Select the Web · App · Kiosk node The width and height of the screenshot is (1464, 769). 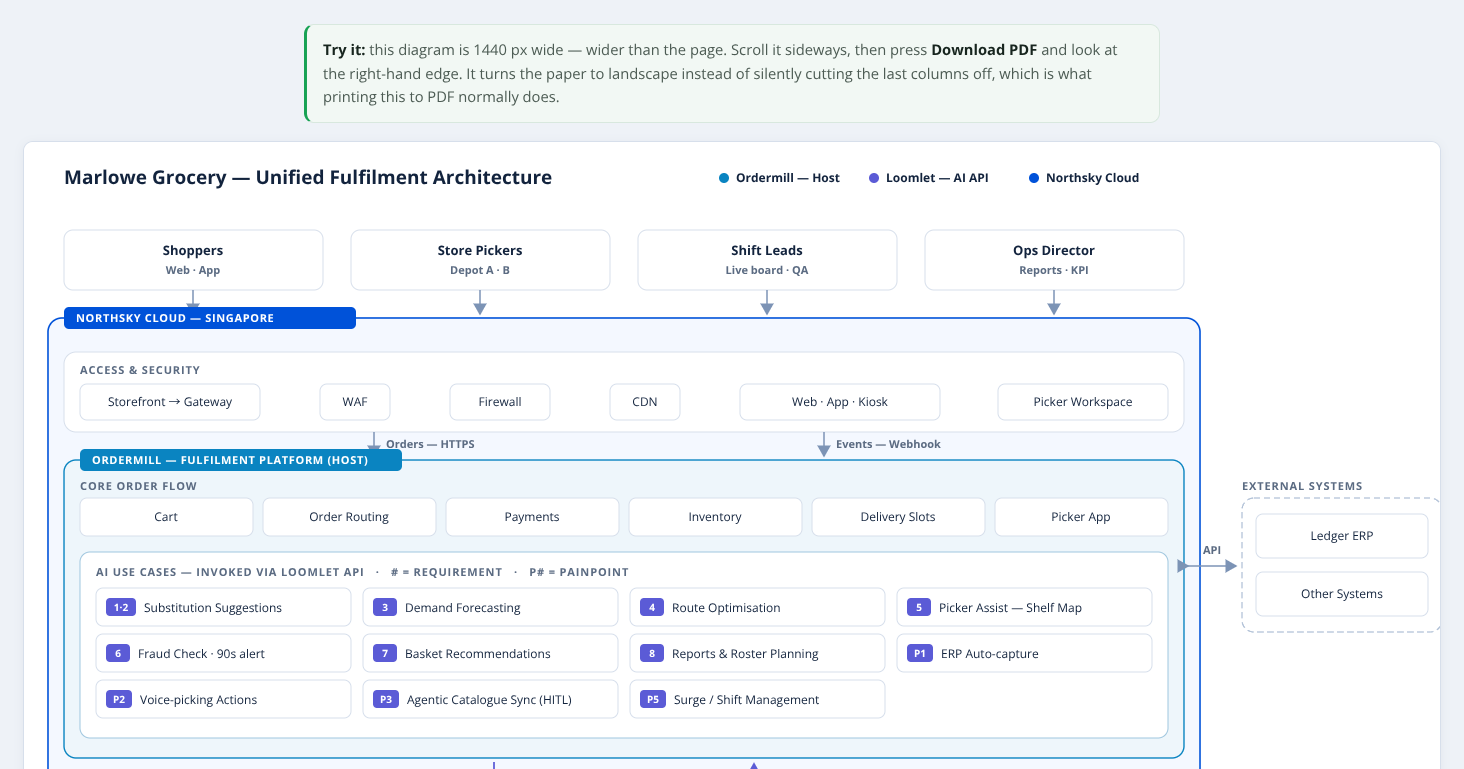(840, 402)
